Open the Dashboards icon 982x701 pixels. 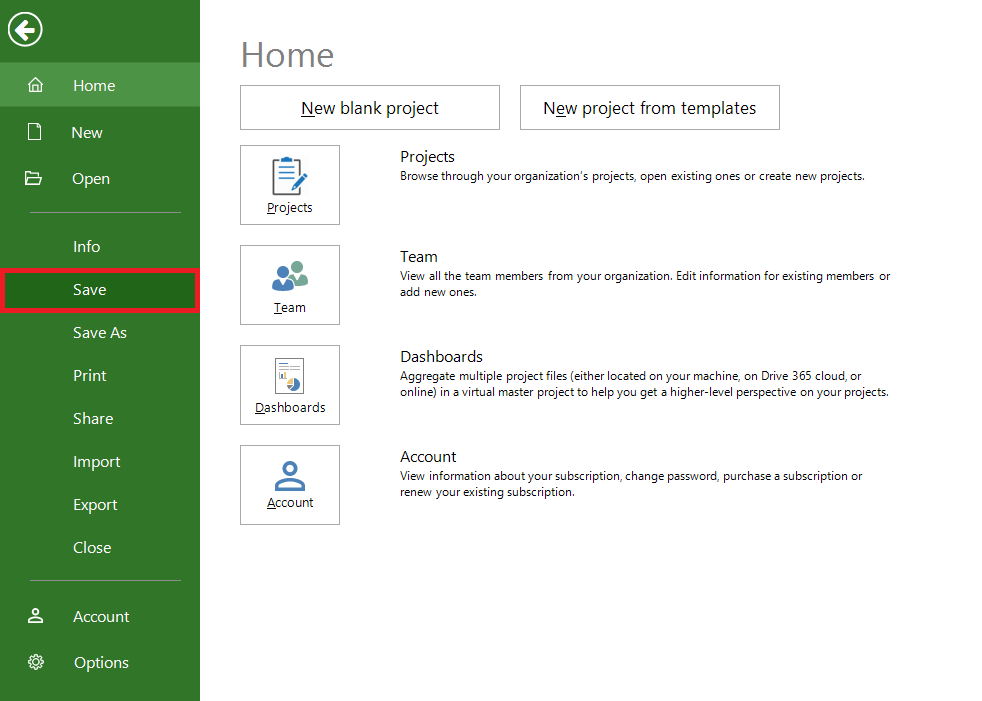289,385
